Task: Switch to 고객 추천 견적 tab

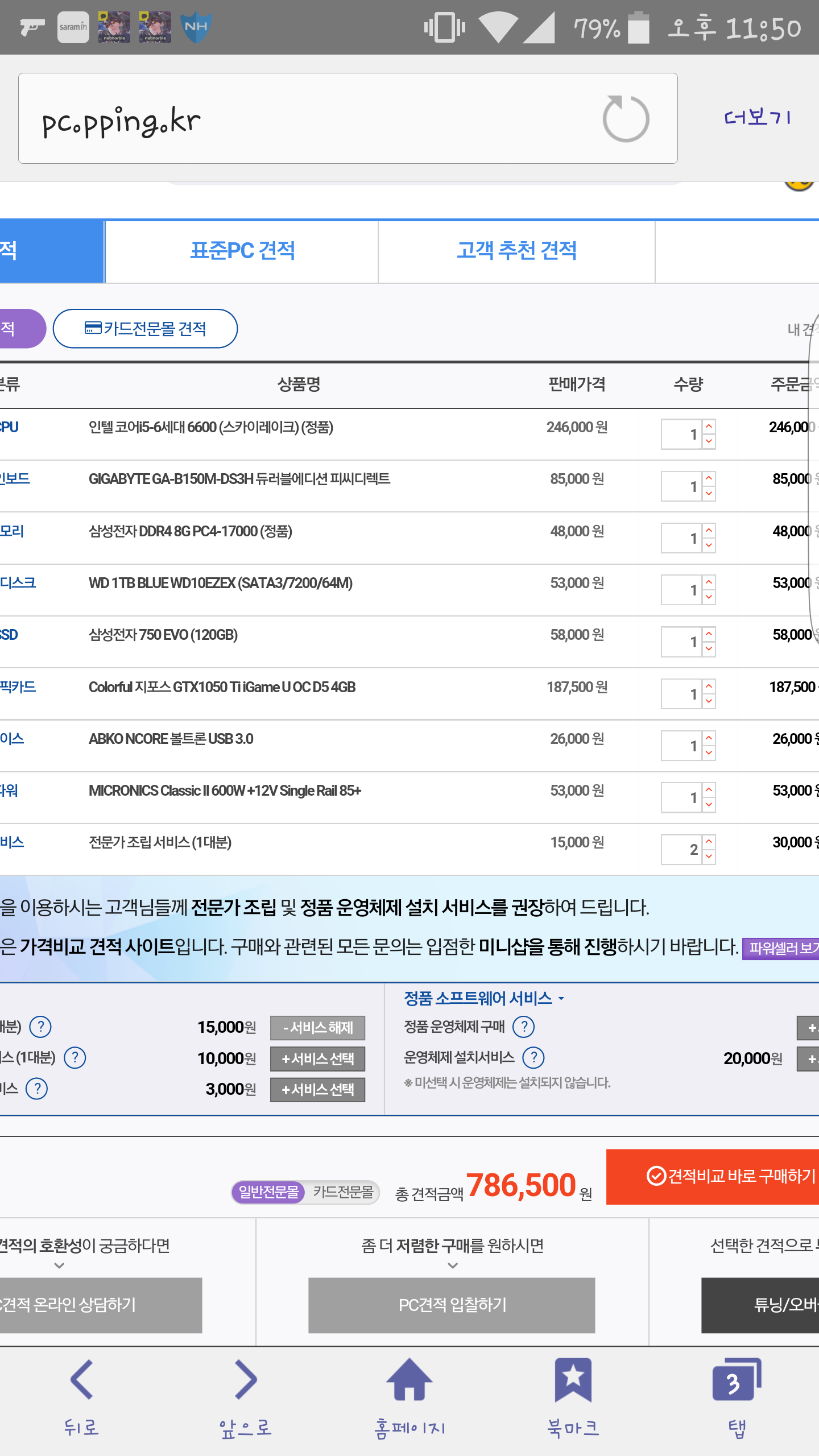Action: pyautogui.click(x=516, y=251)
